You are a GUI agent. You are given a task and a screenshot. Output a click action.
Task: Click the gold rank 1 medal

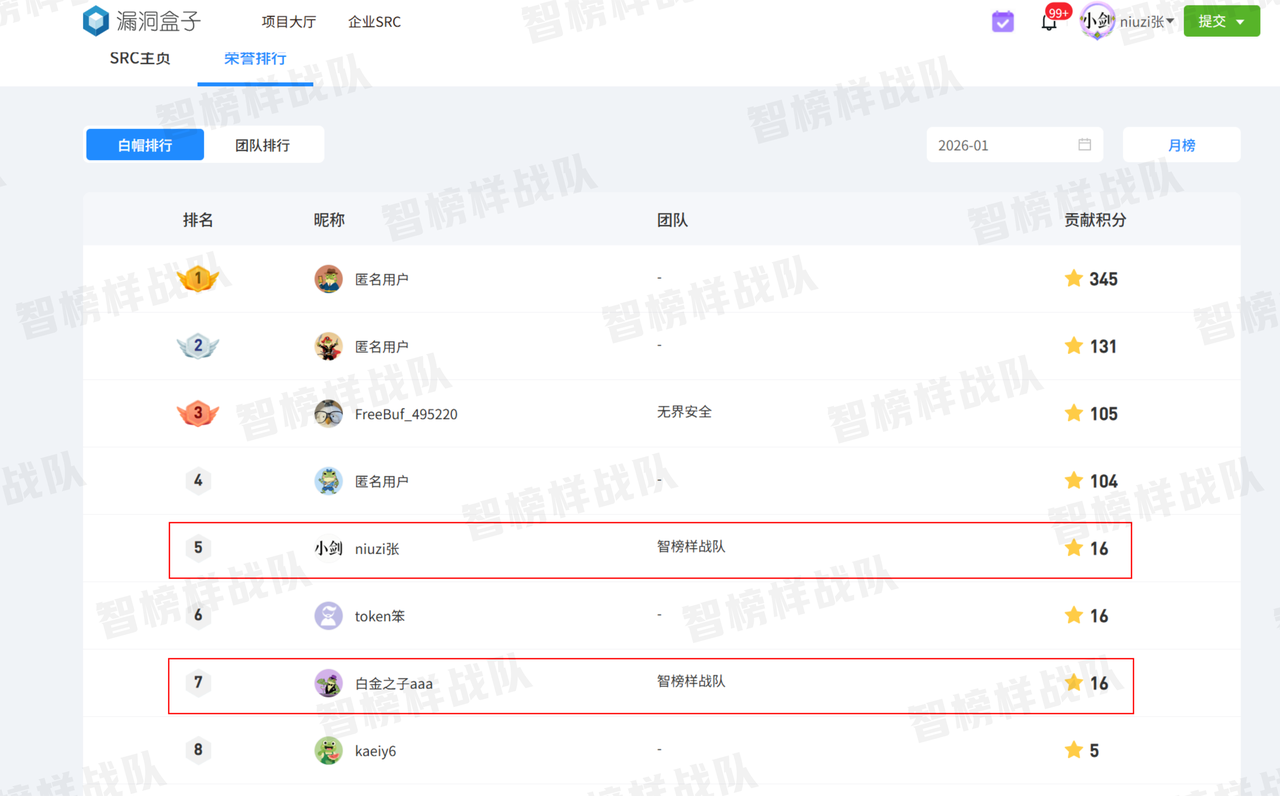[198, 279]
